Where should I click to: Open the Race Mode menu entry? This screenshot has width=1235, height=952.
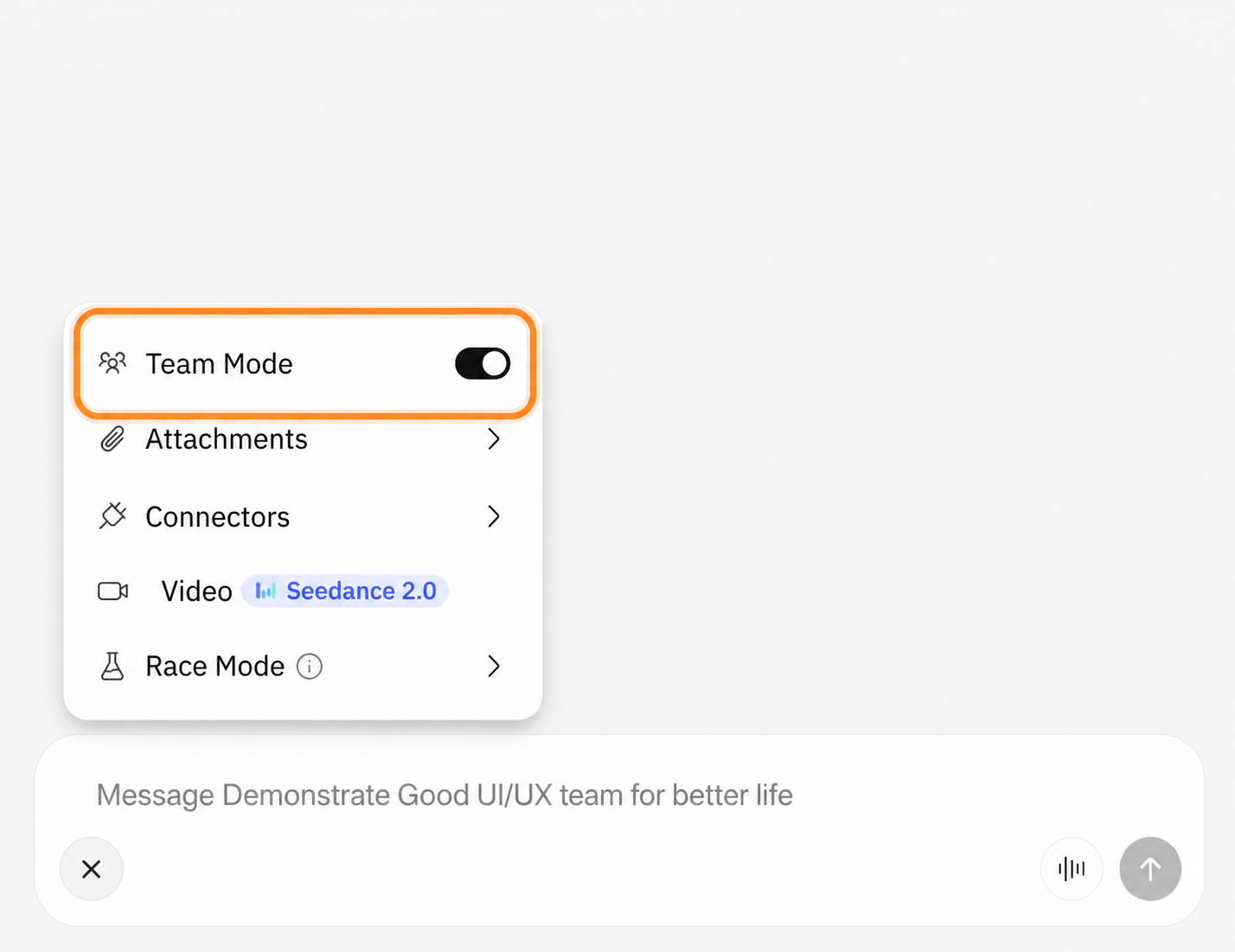(x=303, y=667)
